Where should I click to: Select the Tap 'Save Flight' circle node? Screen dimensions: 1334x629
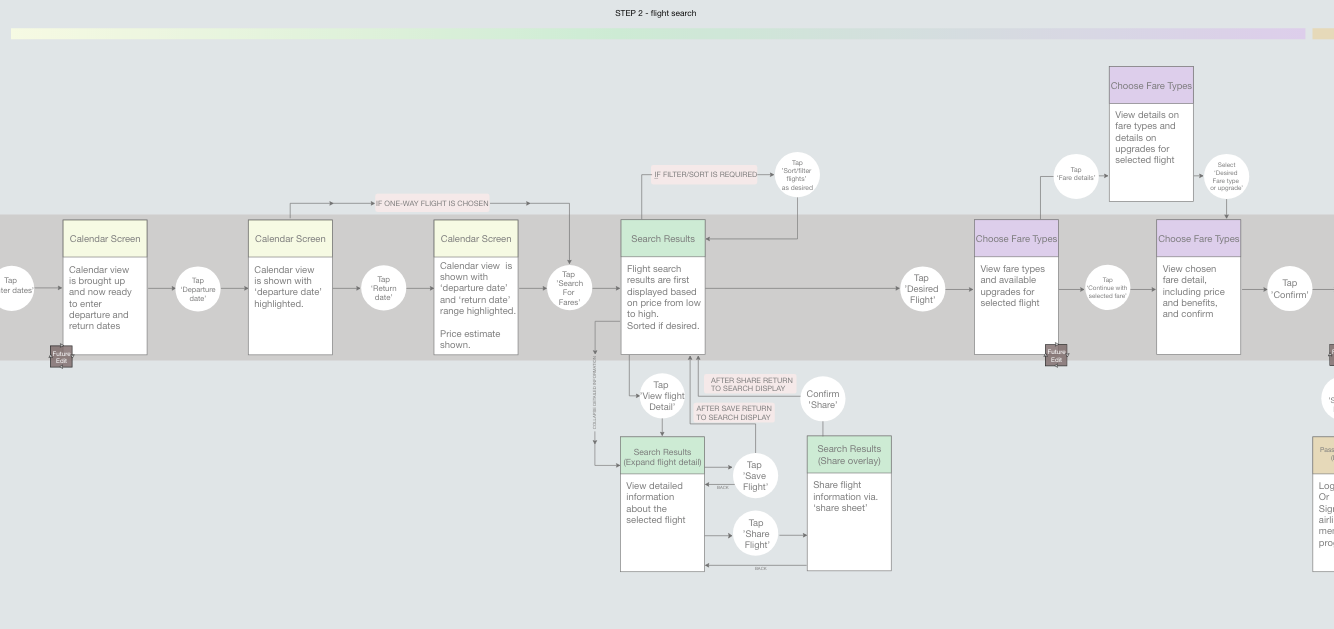(x=755, y=476)
